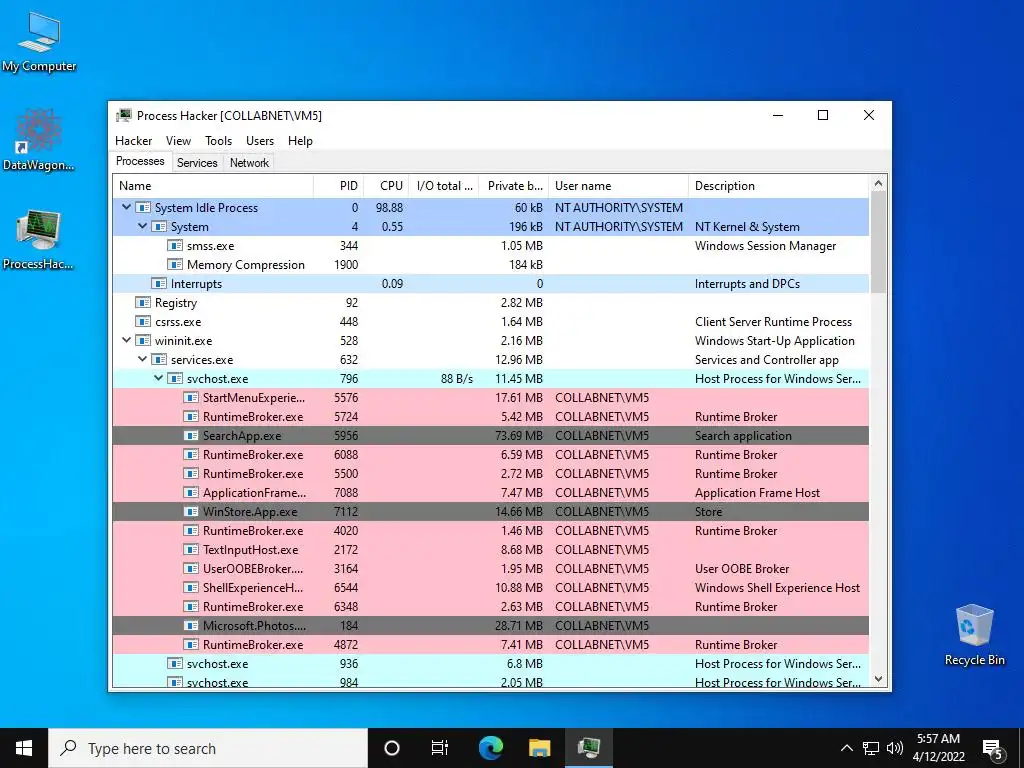Image resolution: width=1024 pixels, height=768 pixels.
Task: Open Task View from the taskbar
Action: pyautogui.click(x=440, y=748)
